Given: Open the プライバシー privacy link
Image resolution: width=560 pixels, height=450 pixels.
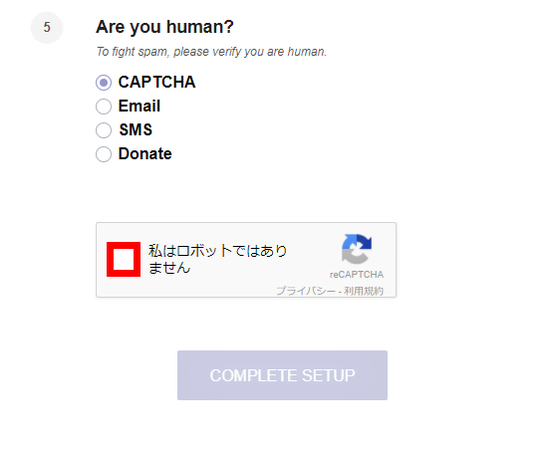Looking at the screenshot, I should [x=306, y=291].
